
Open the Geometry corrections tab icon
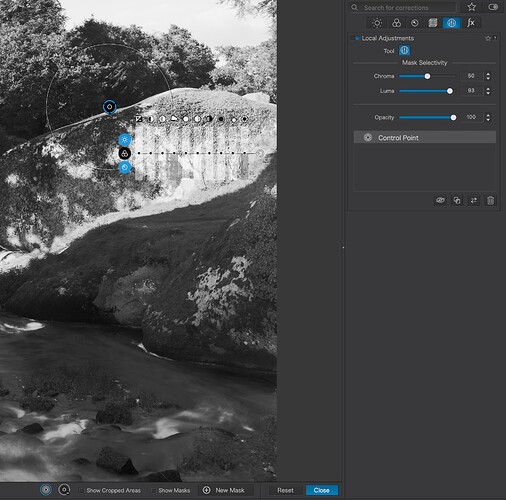[433, 23]
